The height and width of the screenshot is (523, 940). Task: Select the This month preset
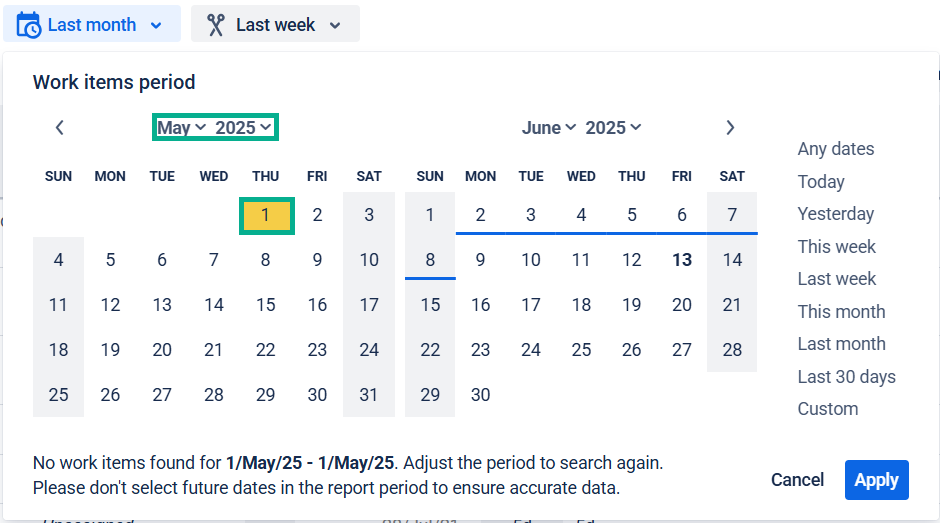(841, 312)
